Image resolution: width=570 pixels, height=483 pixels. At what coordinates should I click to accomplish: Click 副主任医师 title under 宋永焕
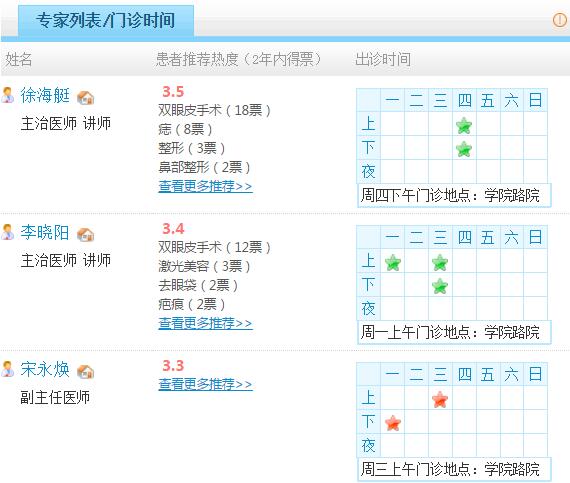click(55, 398)
